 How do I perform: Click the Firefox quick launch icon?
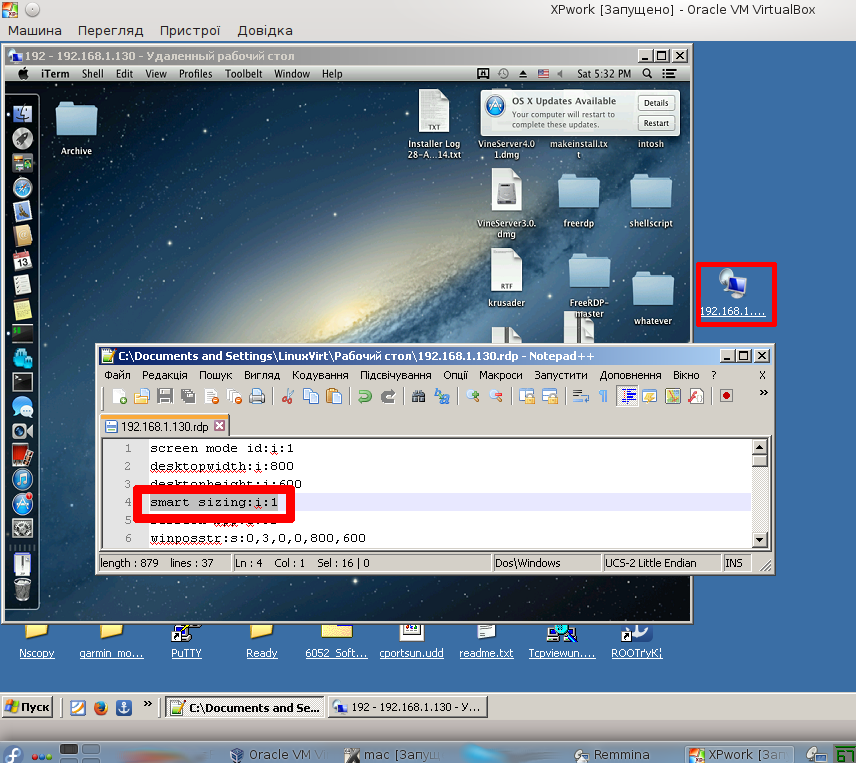(x=101, y=708)
